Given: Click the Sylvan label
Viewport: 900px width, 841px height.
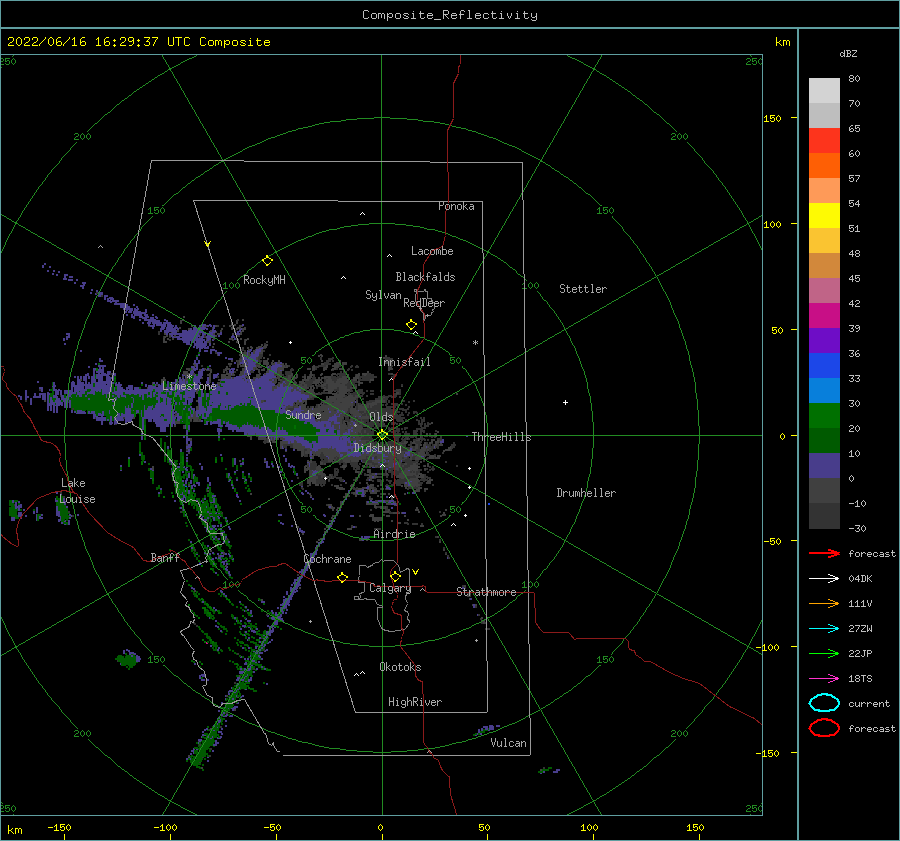Looking at the screenshot, I should point(383,295).
